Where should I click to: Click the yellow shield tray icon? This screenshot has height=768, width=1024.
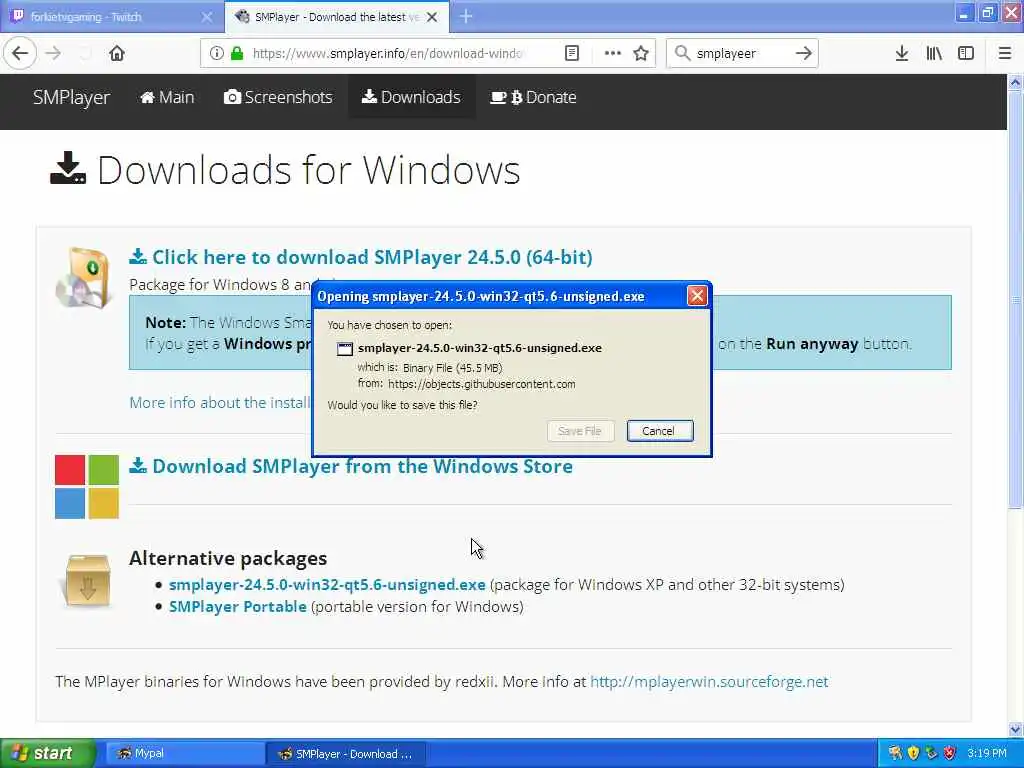point(913,753)
